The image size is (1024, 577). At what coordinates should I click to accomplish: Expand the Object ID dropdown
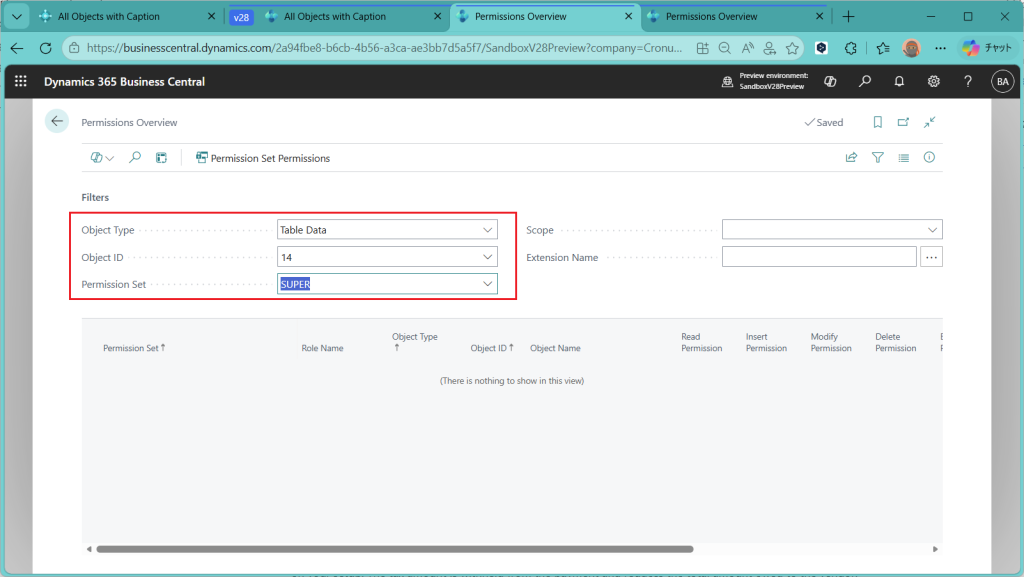(487, 257)
